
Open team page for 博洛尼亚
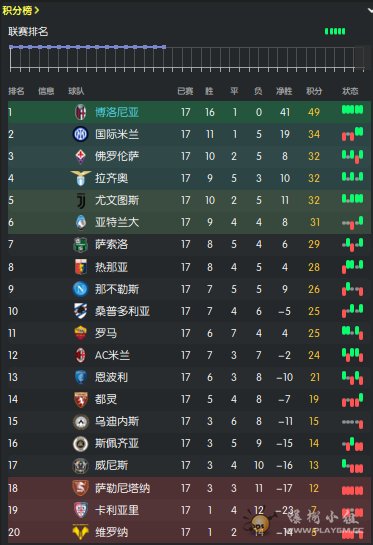coord(117,112)
